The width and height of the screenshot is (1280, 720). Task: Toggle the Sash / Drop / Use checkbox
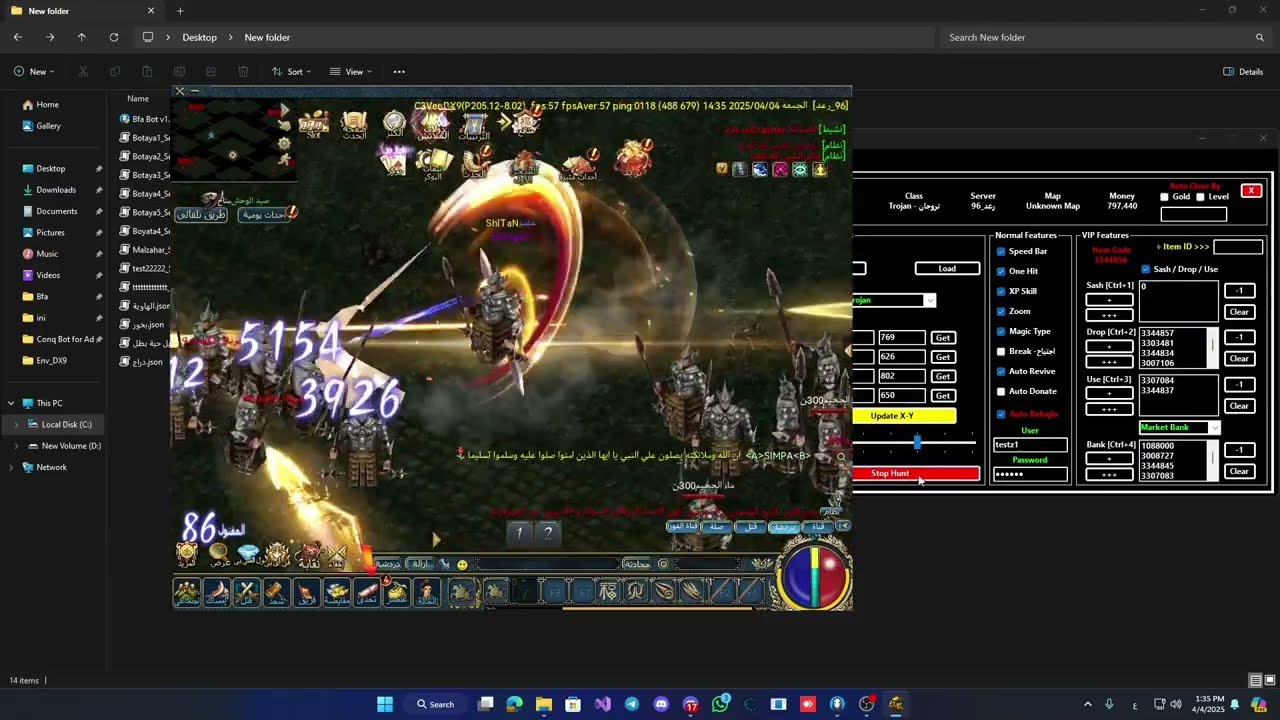[1146, 269]
